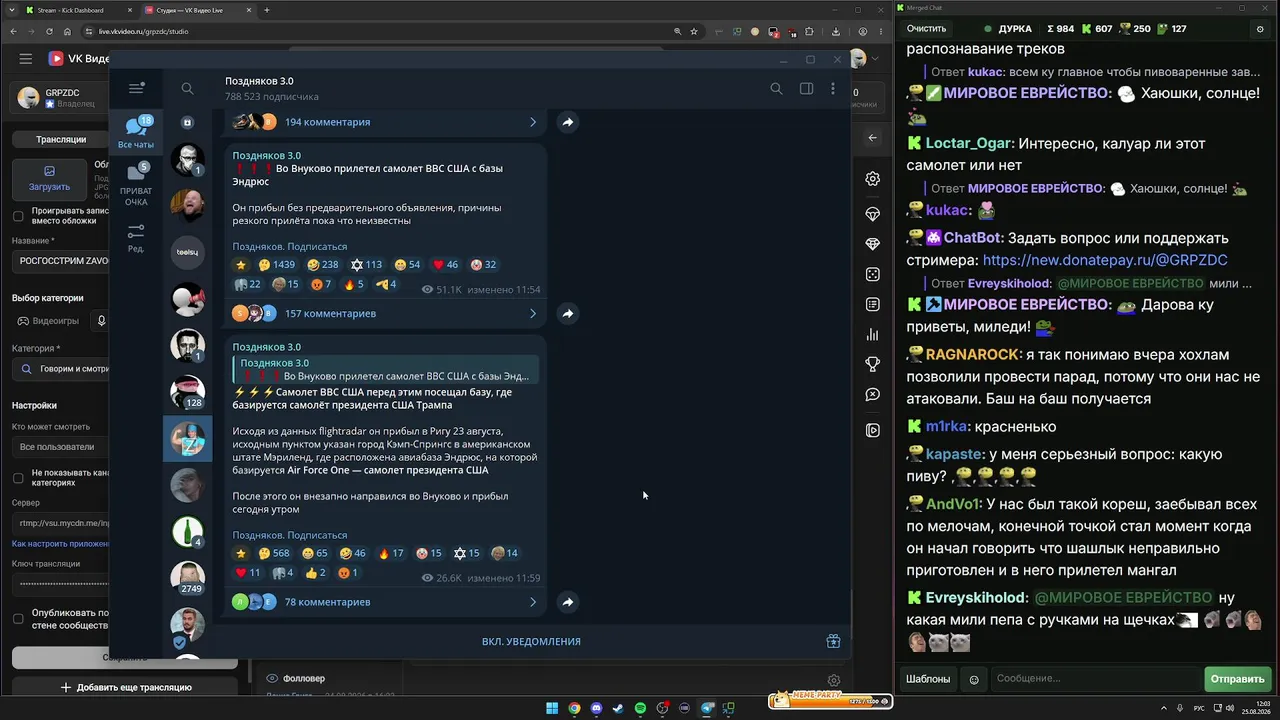Open the 'ПРИВАТОЧКА' chat folder

click(x=136, y=185)
